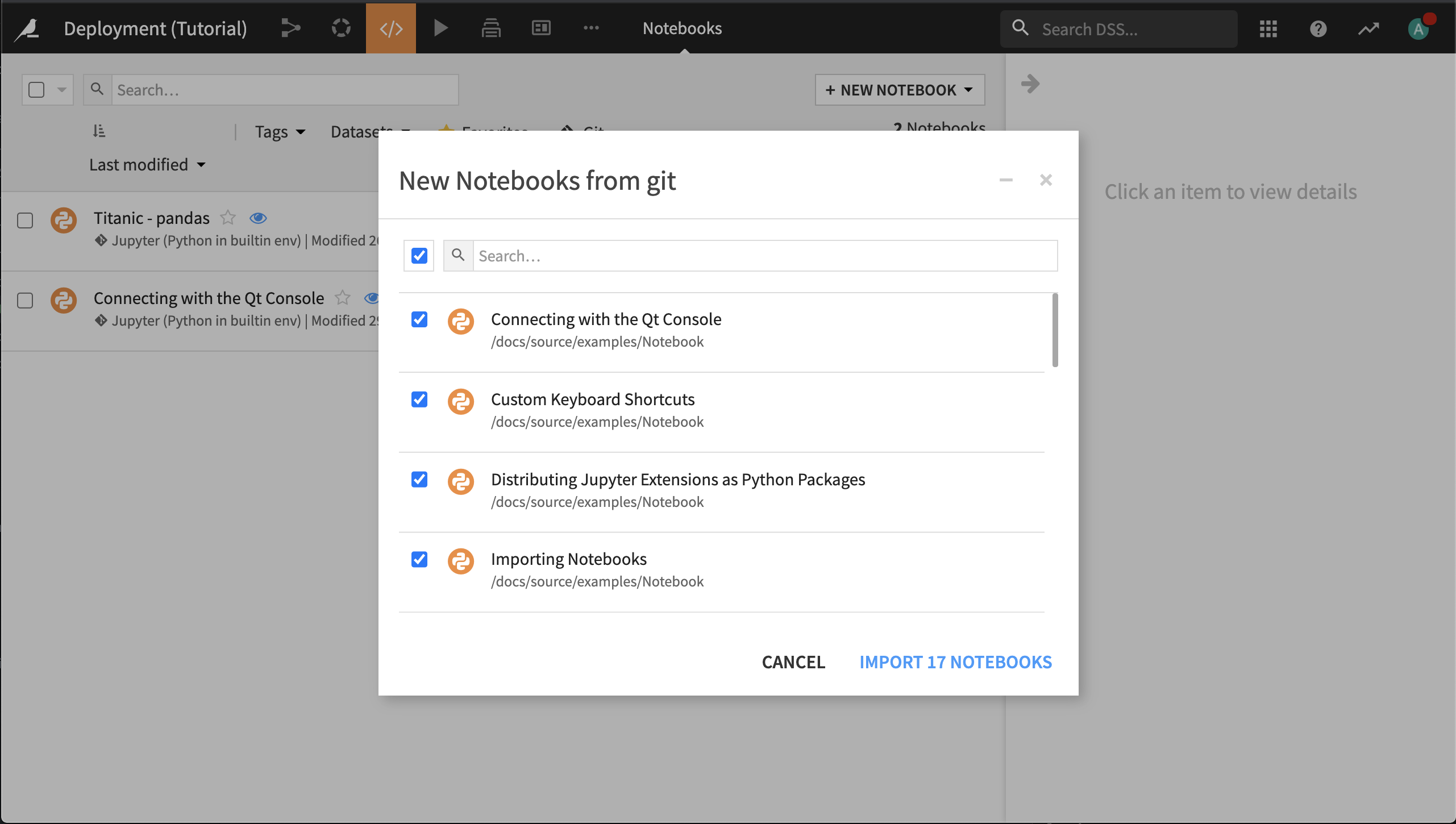Screen dimensions: 1456x824
Task: Open the Jobs play icon
Action: click(x=441, y=28)
